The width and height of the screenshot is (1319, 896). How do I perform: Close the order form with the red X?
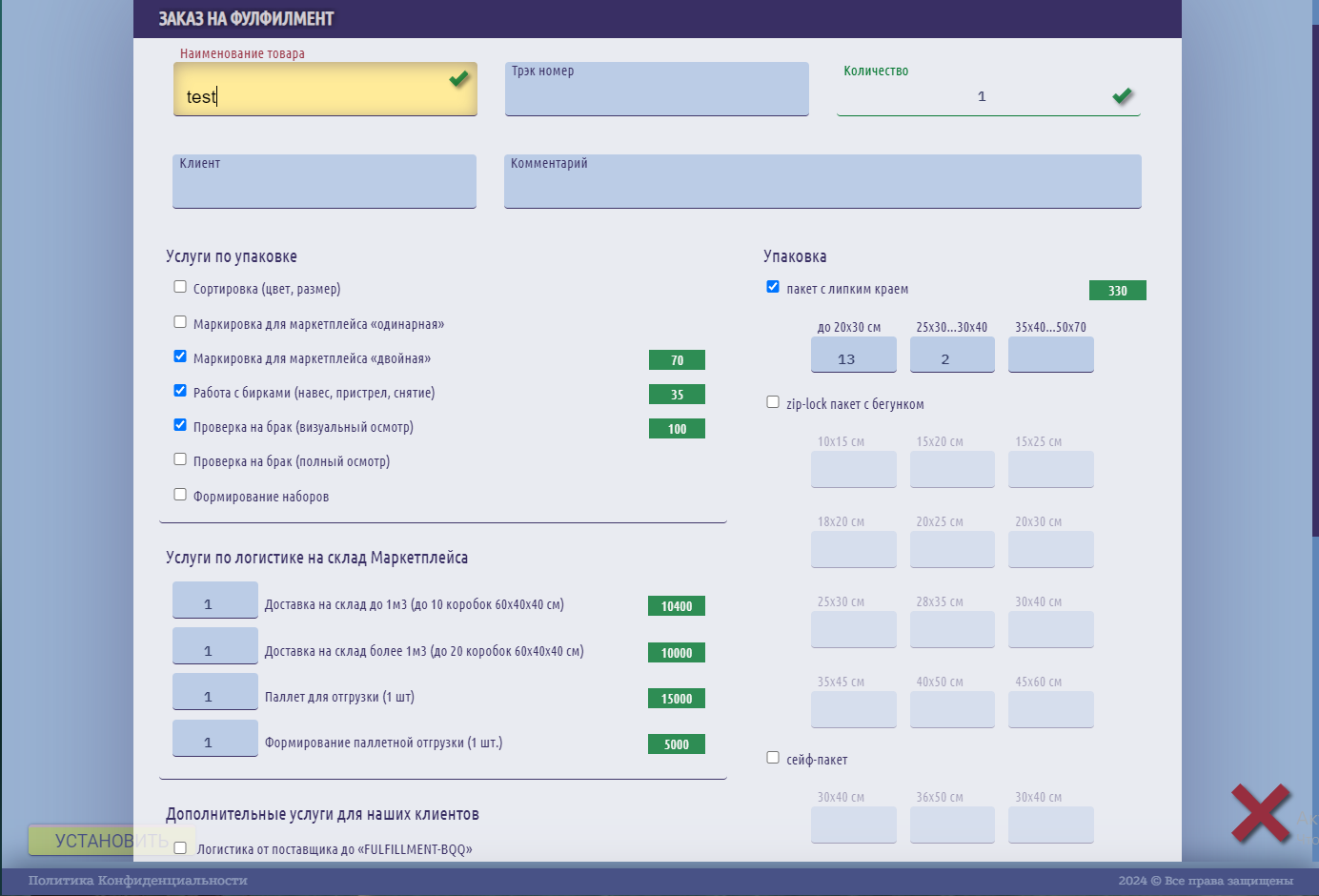[1261, 813]
